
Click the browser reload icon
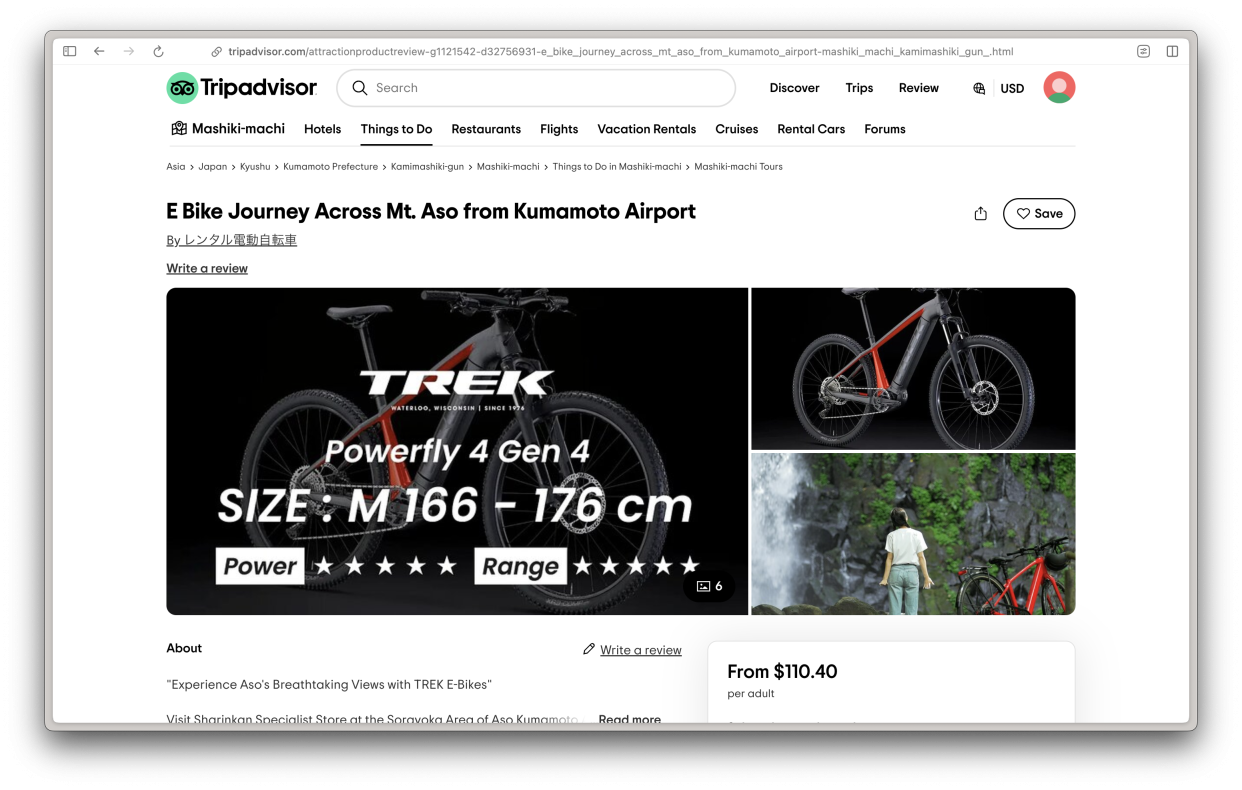pos(158,52)
